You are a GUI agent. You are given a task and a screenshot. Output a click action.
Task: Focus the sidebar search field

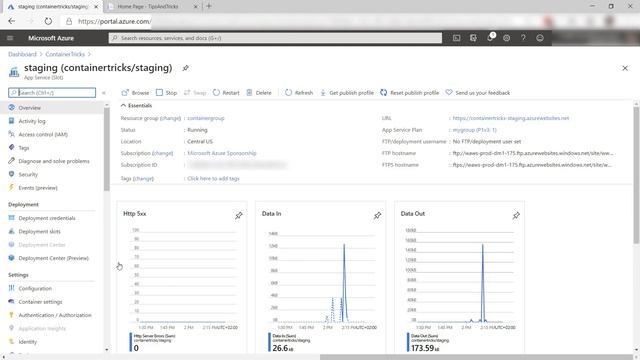[52, 93]
